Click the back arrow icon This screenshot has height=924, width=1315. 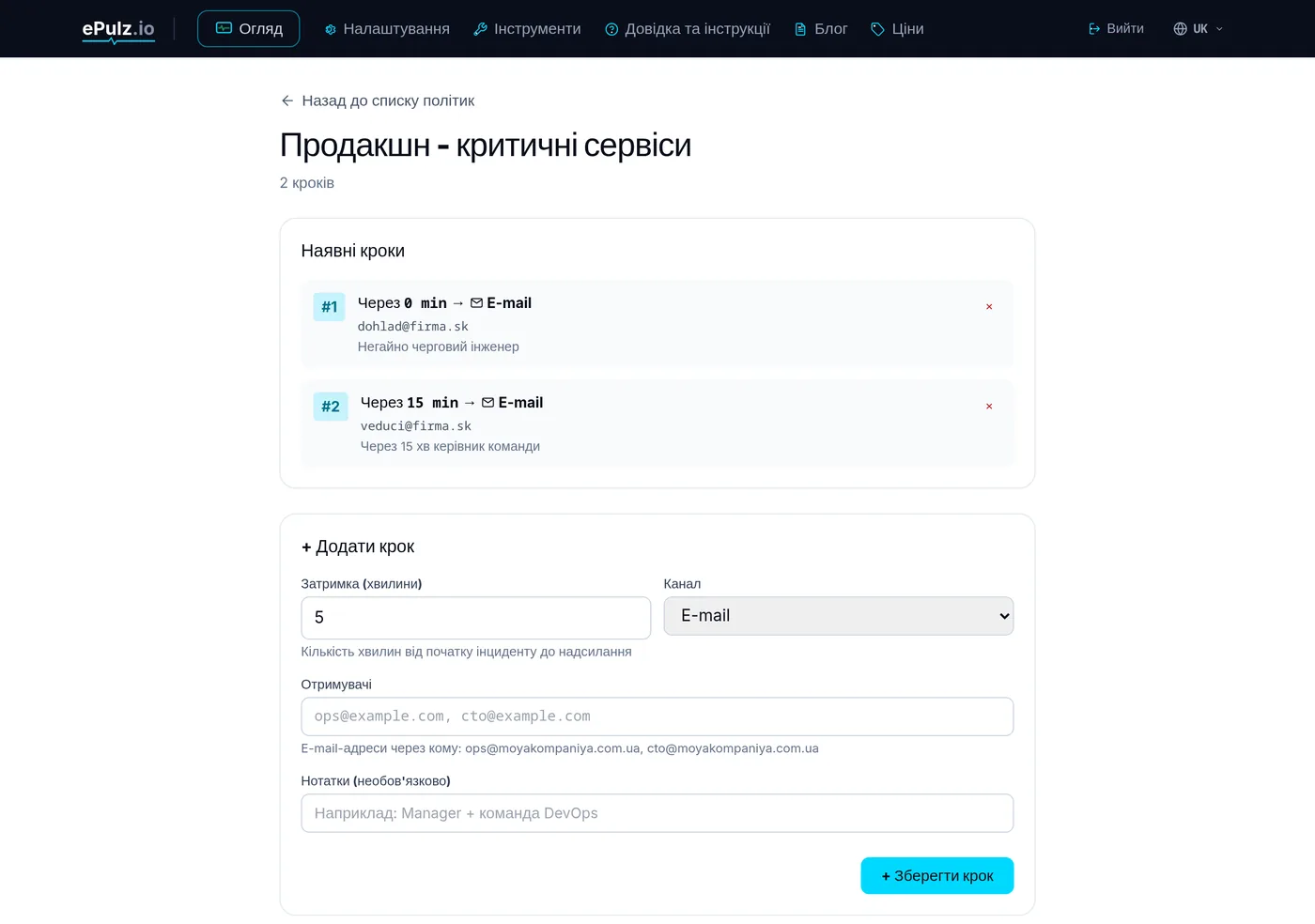(x=287, y=100)
